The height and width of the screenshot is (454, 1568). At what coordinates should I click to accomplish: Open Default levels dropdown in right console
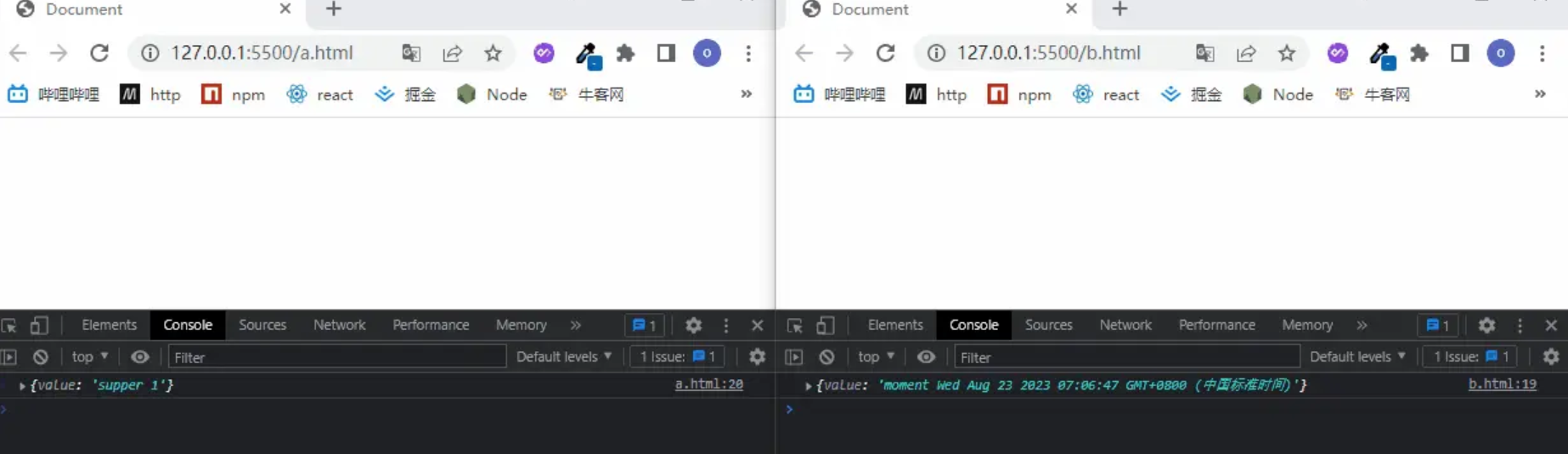tap(1357, 357)
